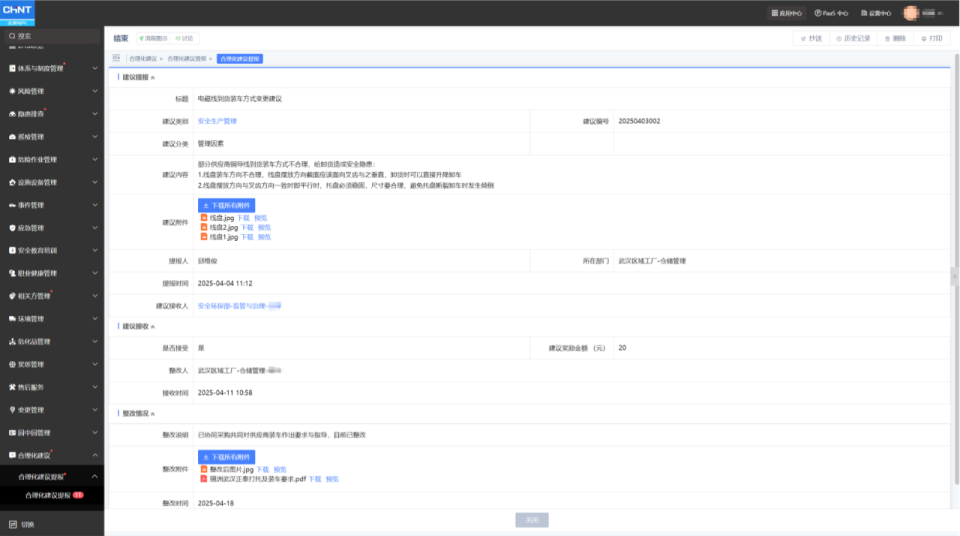Open the 流程图示 tab
The image size is (960, 536).
pos(153,39)
